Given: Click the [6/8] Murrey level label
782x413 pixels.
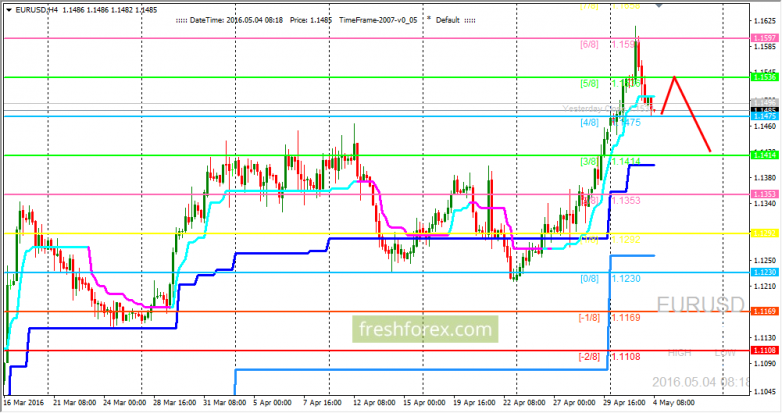Looking at the screenshot, I should (589, 44).
